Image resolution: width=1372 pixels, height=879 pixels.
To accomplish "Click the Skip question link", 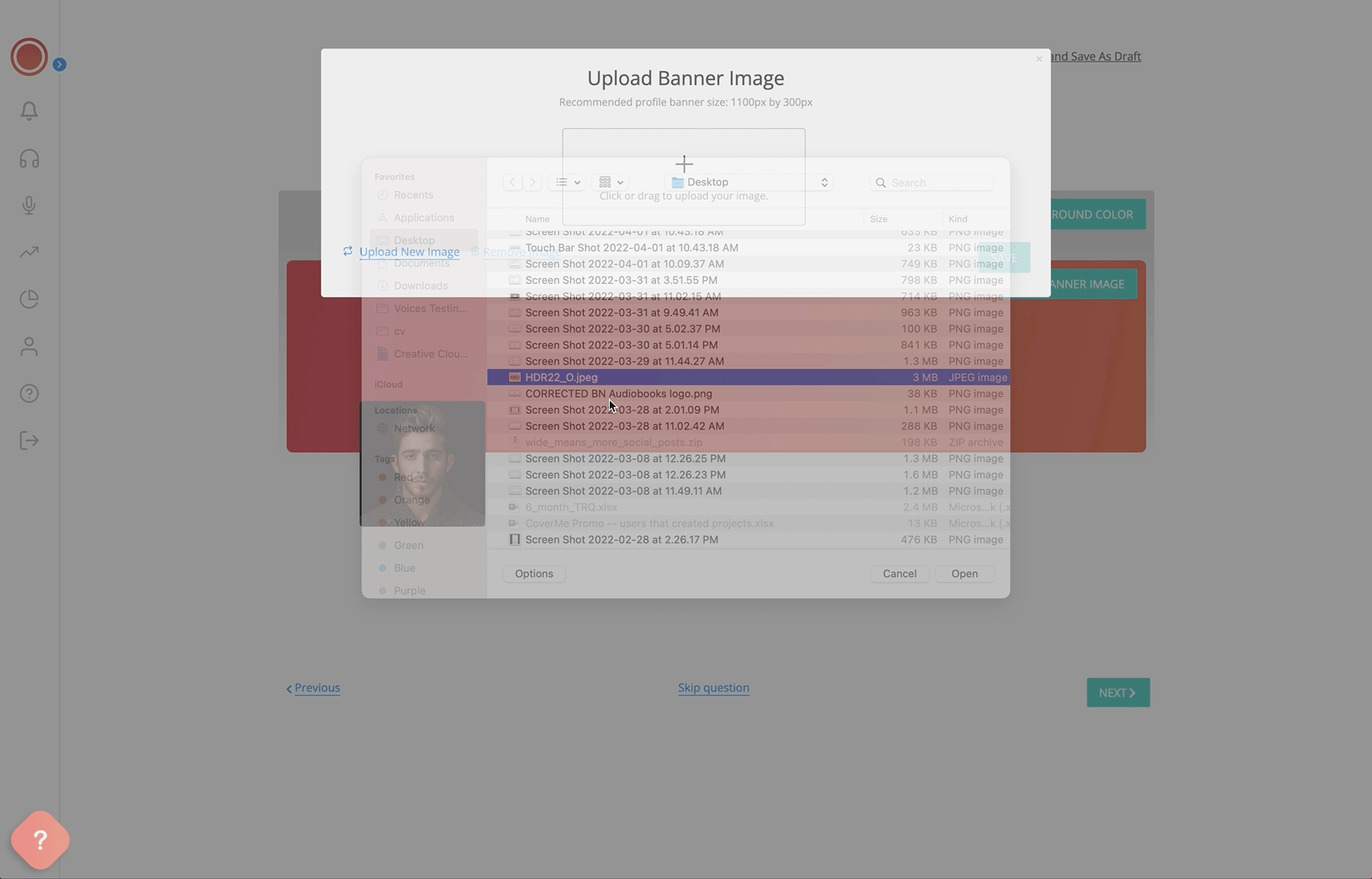I will [x=714, y=688].
